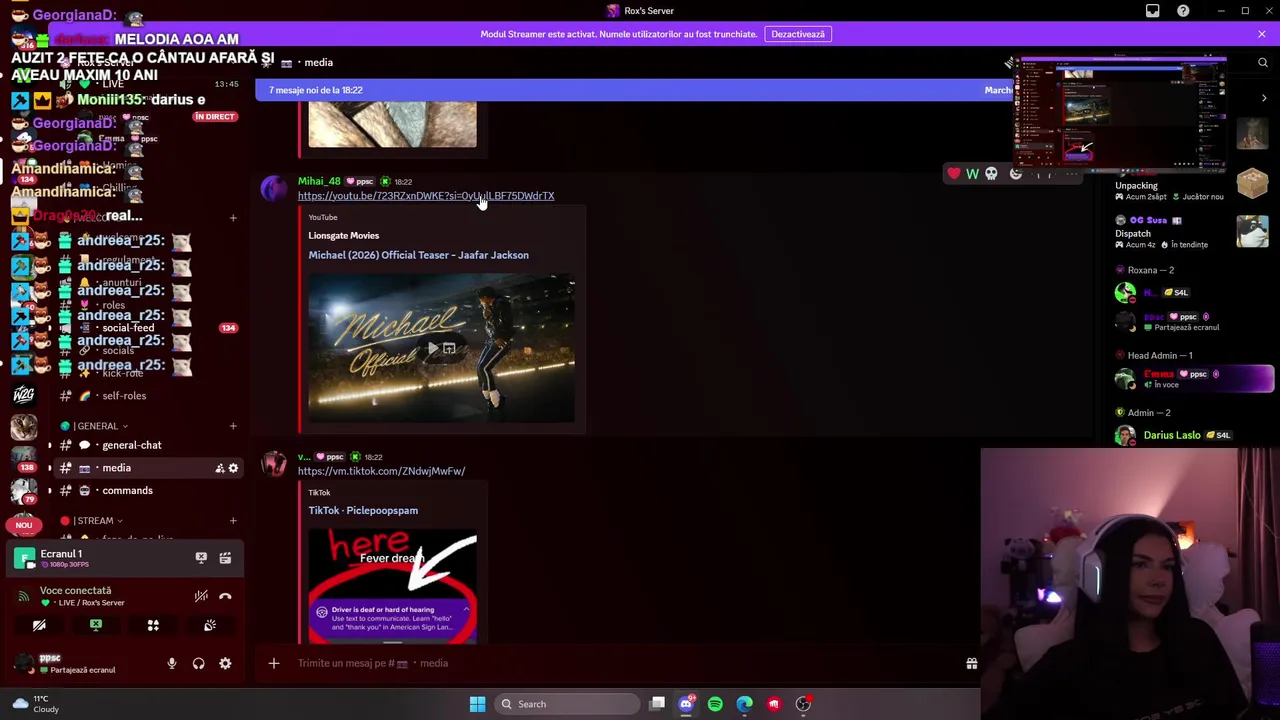Viewport: 1280px width, 720px height.
Task: Deafen with the headphones icon
Action: click(198, 663)
